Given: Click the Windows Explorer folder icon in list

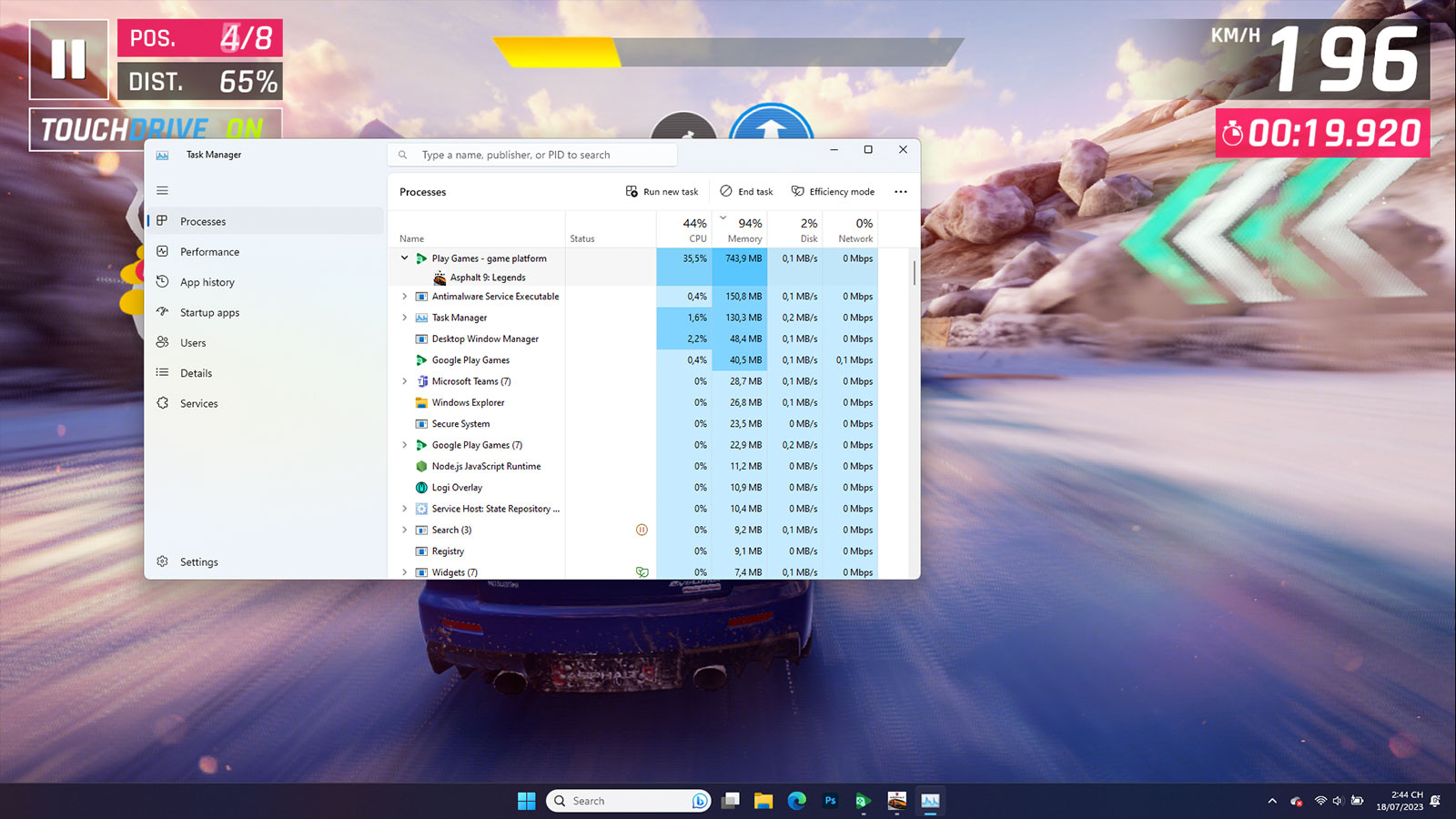Looking at the screenshot, I should coord(421,402).
